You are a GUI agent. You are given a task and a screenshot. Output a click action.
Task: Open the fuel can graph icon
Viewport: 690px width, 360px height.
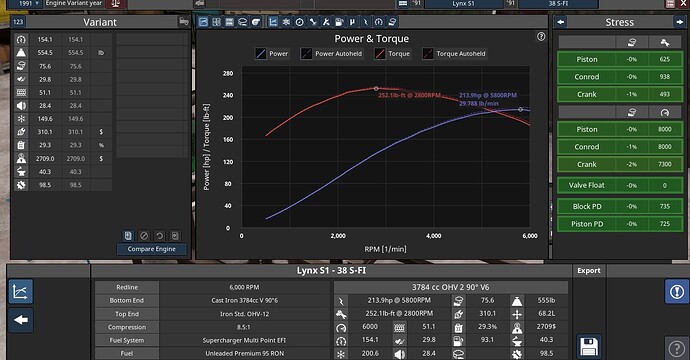pos(339,22)
